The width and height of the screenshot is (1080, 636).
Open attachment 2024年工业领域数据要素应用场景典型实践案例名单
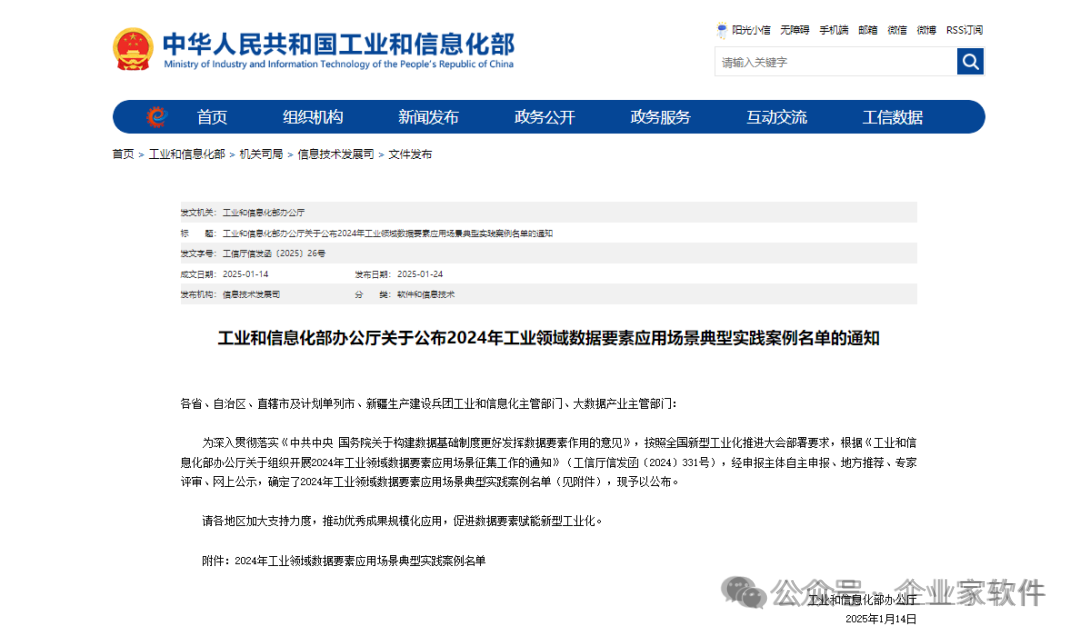pos(360,561)
